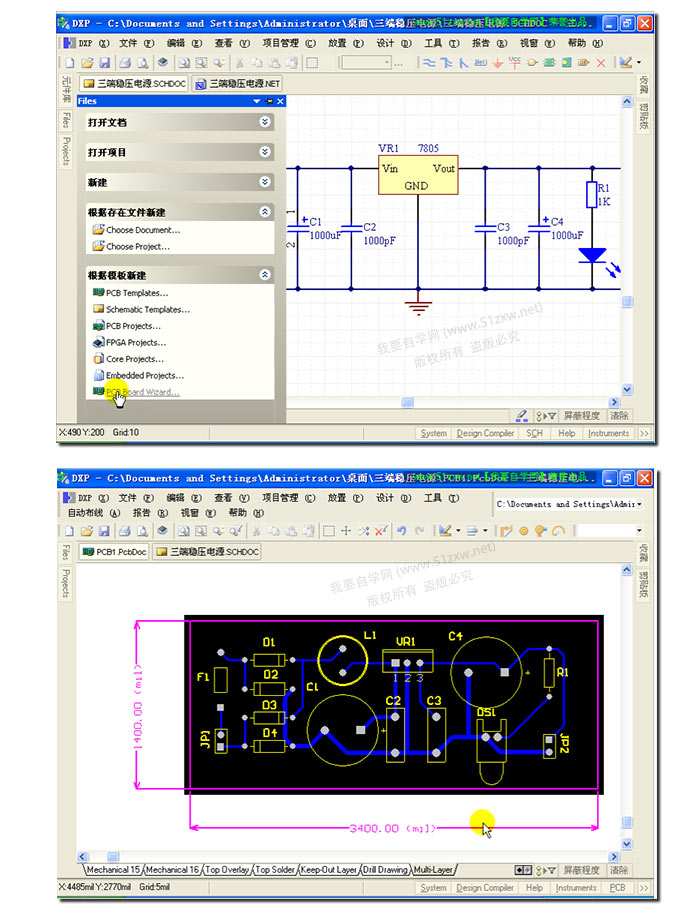Select the move cross tool in PCB toolbar

(346, 531)
